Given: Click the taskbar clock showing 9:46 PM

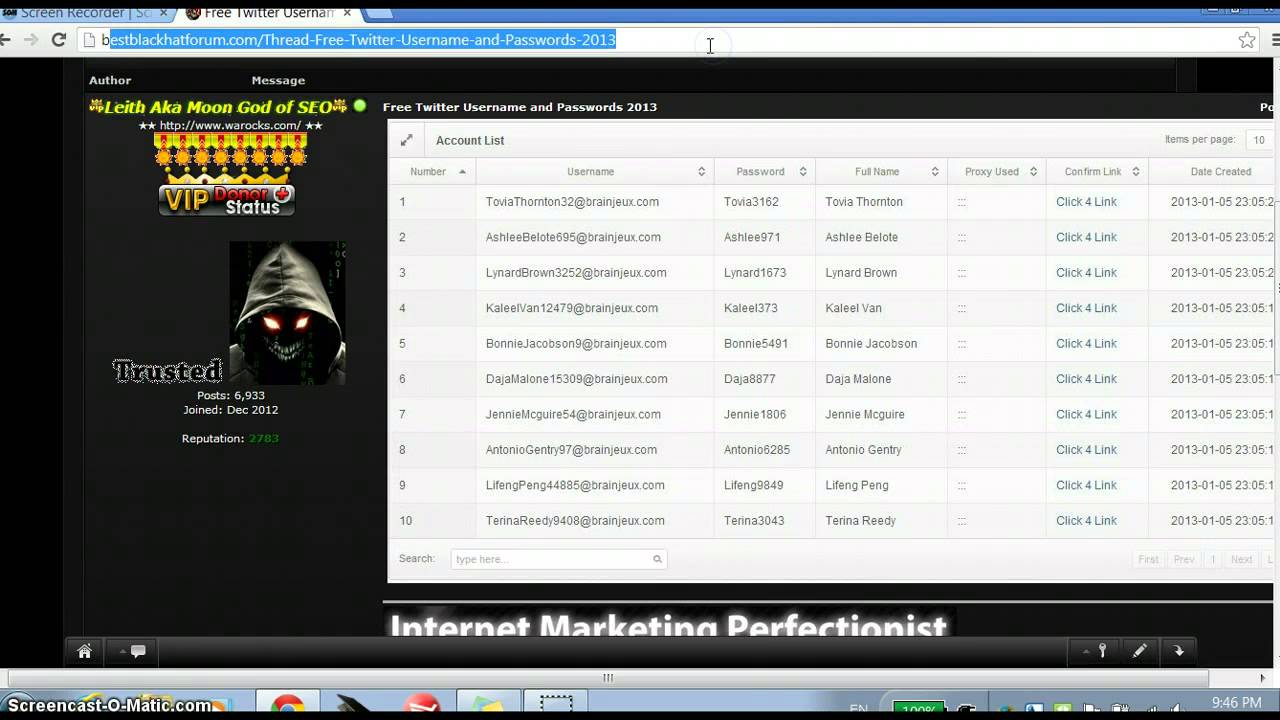Looking at the screenshot, I should (x=1237, y=703).
